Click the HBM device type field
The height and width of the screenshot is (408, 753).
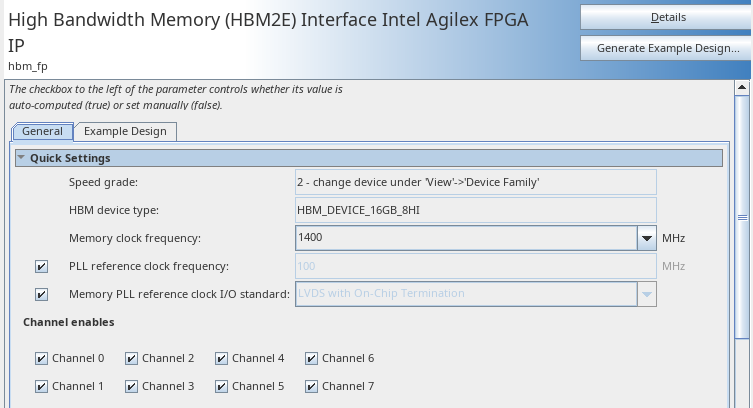475,210
